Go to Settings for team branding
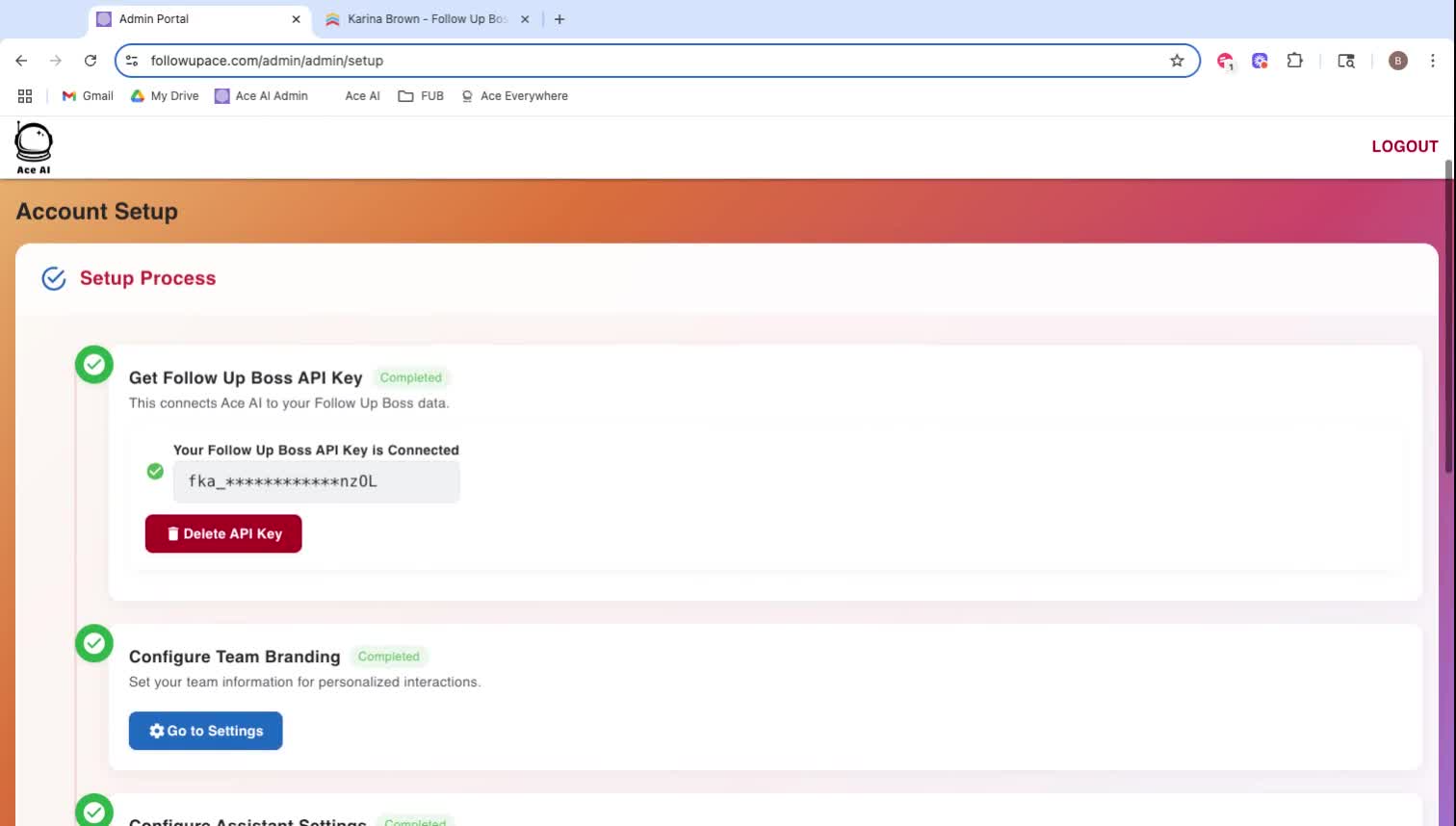The height and width of the screenshot is (826, 1456). tap(206, 731)
